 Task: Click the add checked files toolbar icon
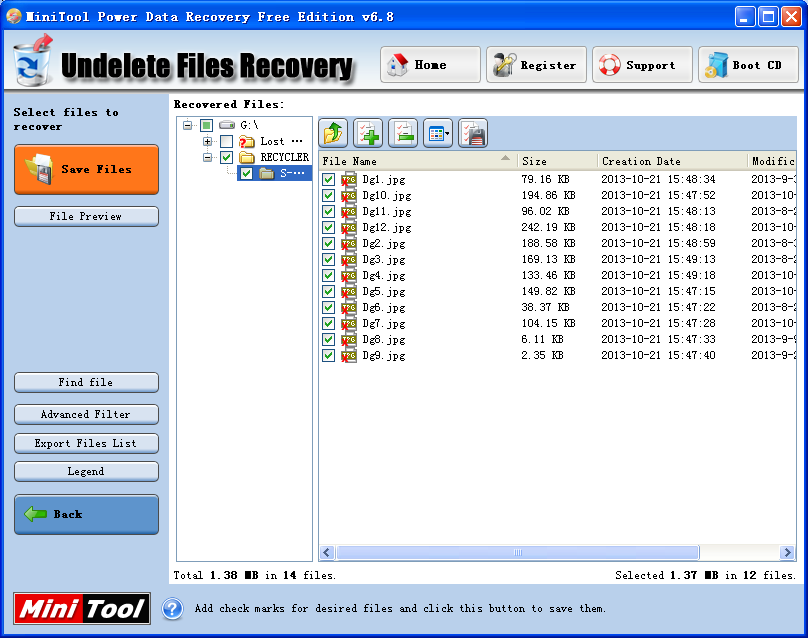(368, 133)
